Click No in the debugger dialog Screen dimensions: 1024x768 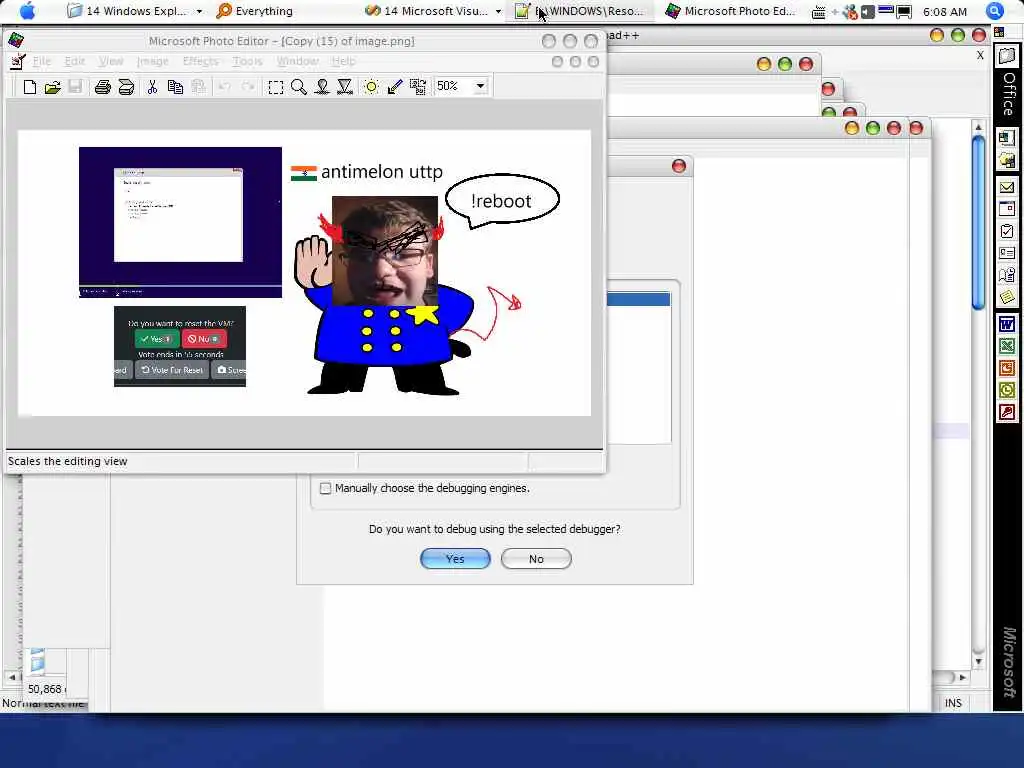[536, 559]
